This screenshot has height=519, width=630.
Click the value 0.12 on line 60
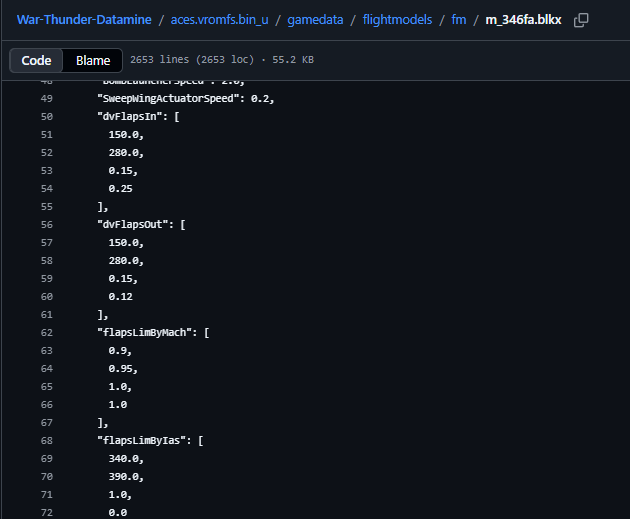121,297
